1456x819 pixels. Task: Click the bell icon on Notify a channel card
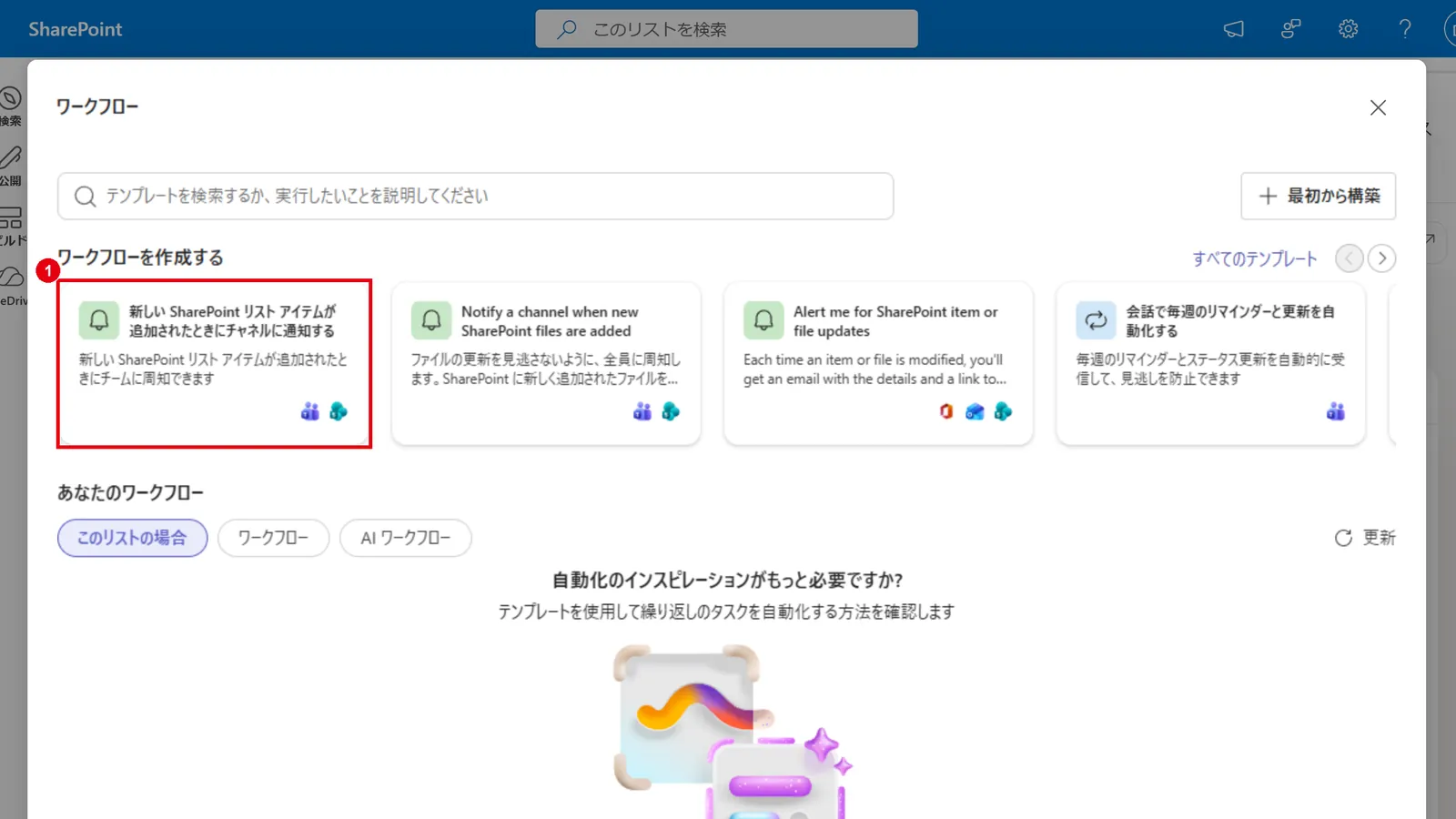tap(431, 320)
